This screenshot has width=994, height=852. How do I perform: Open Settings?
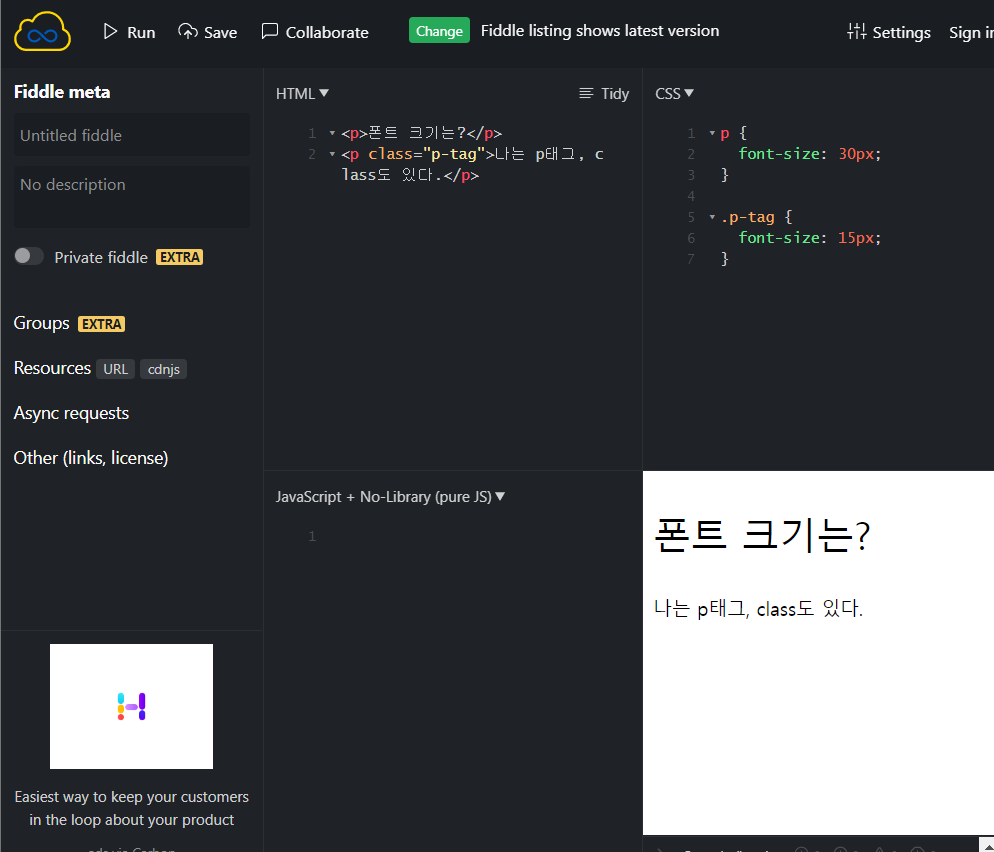(889, 32)
